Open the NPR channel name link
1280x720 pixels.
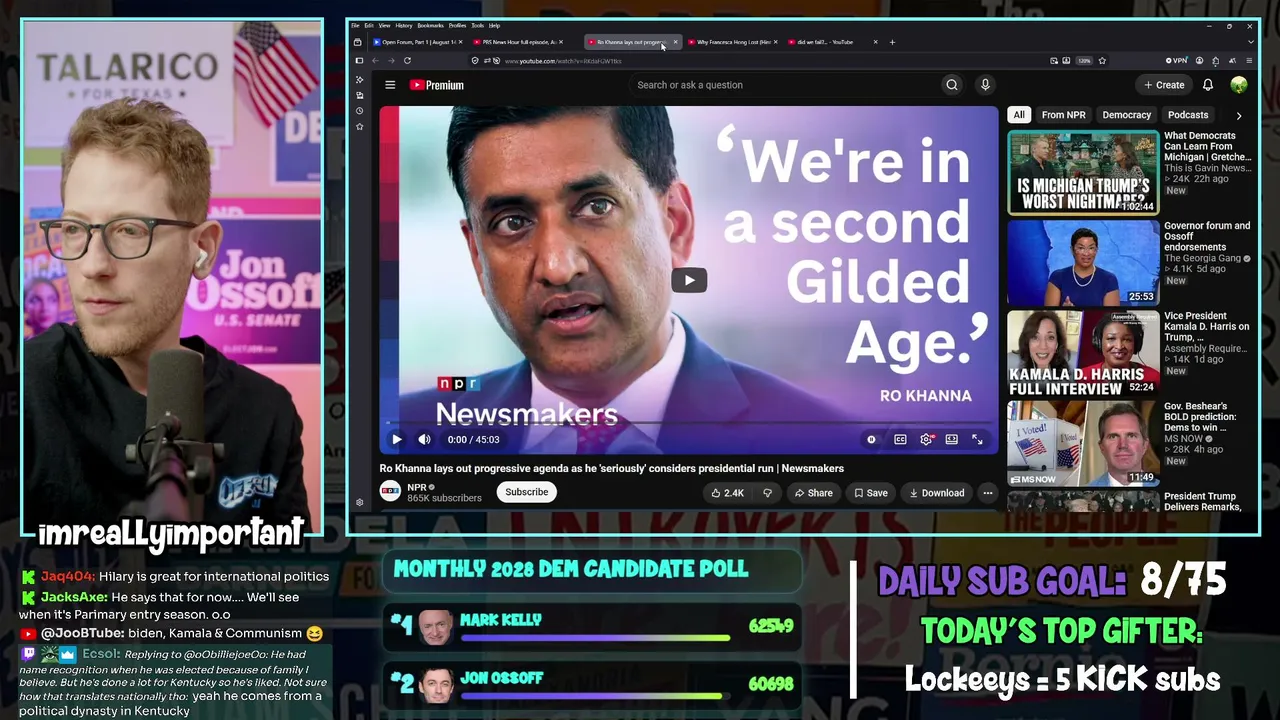coord(417,487)
